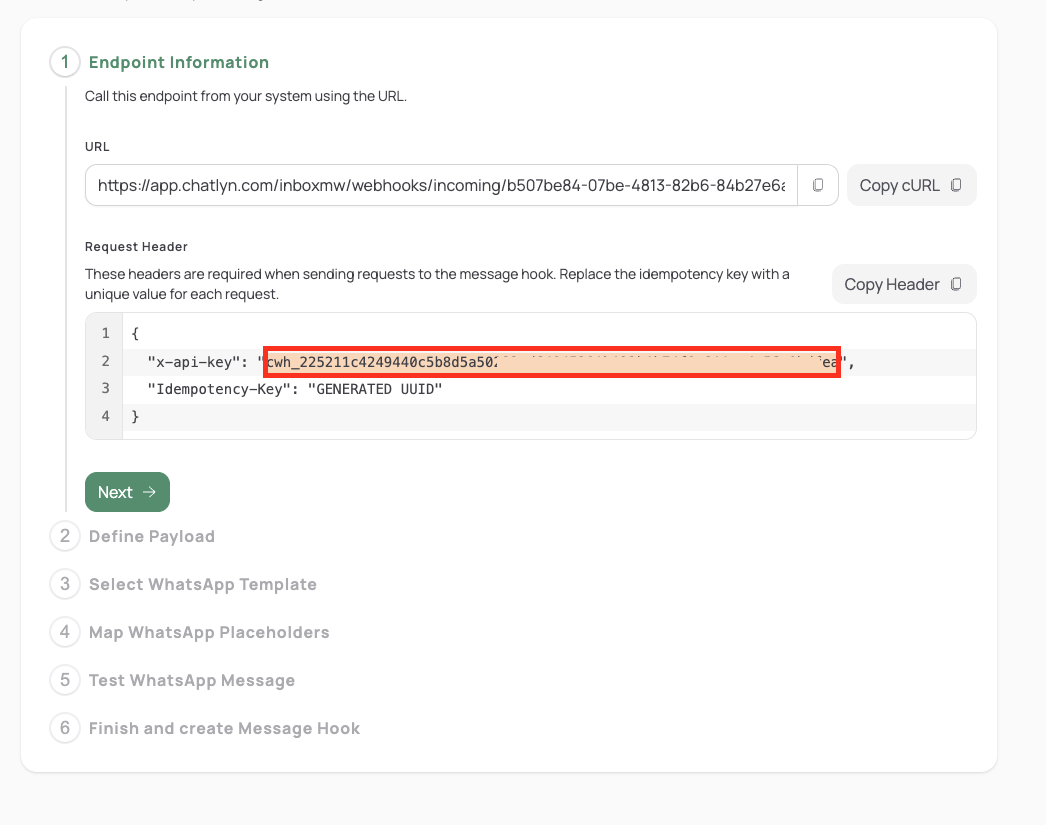Screen dimensions: 1046x825
Task: Expand the Define Payload step
Action: point(152,536)
